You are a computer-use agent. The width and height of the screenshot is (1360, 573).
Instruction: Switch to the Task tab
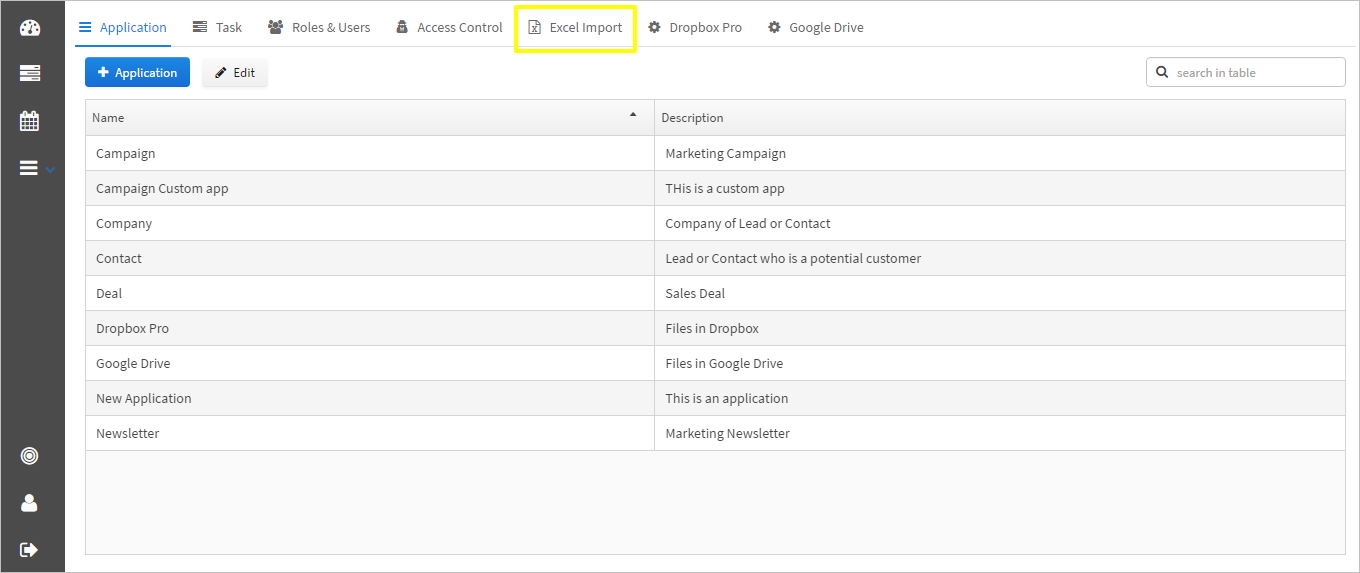(217, 27)
